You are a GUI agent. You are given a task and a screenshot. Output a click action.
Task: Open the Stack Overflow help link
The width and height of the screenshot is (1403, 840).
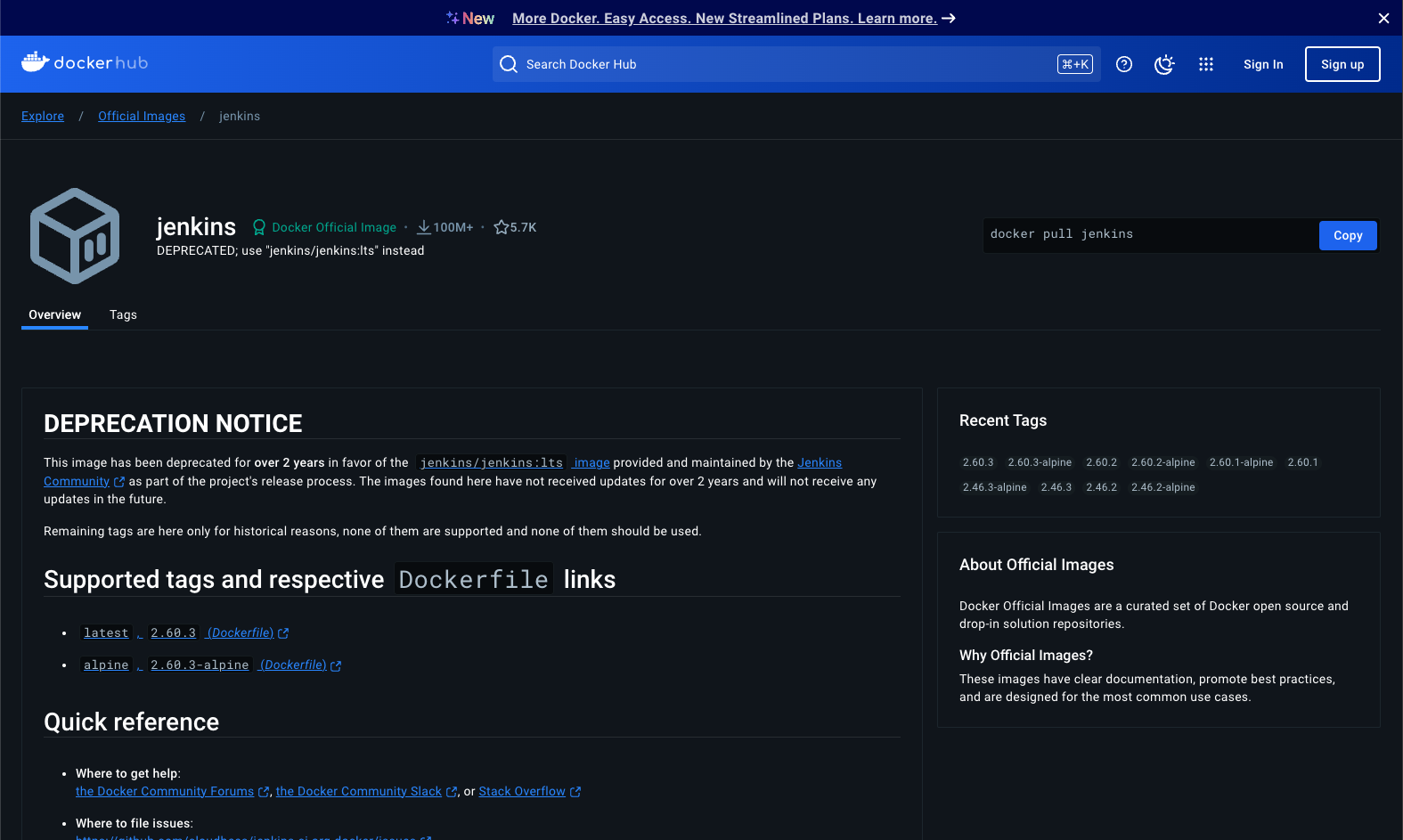(x=522, y=791)
